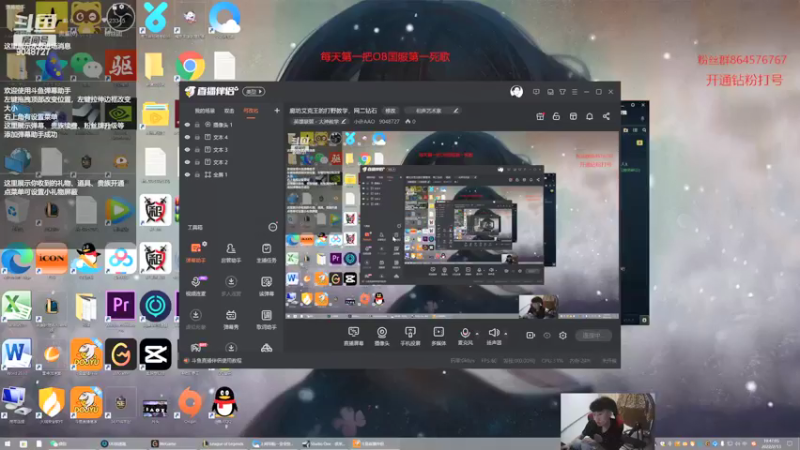
Task: Lock the 摄像头 1 layer
Action: 197,124
